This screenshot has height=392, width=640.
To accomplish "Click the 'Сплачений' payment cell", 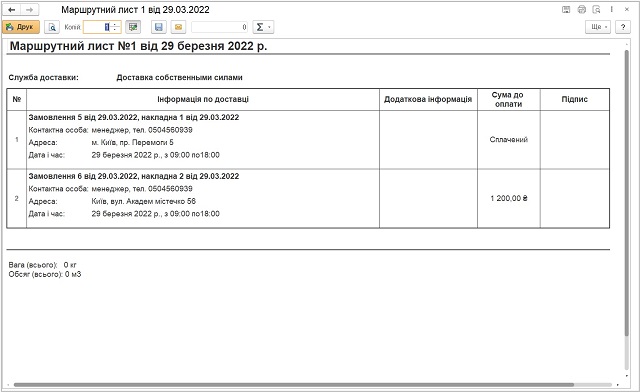I will pos(509,140).
